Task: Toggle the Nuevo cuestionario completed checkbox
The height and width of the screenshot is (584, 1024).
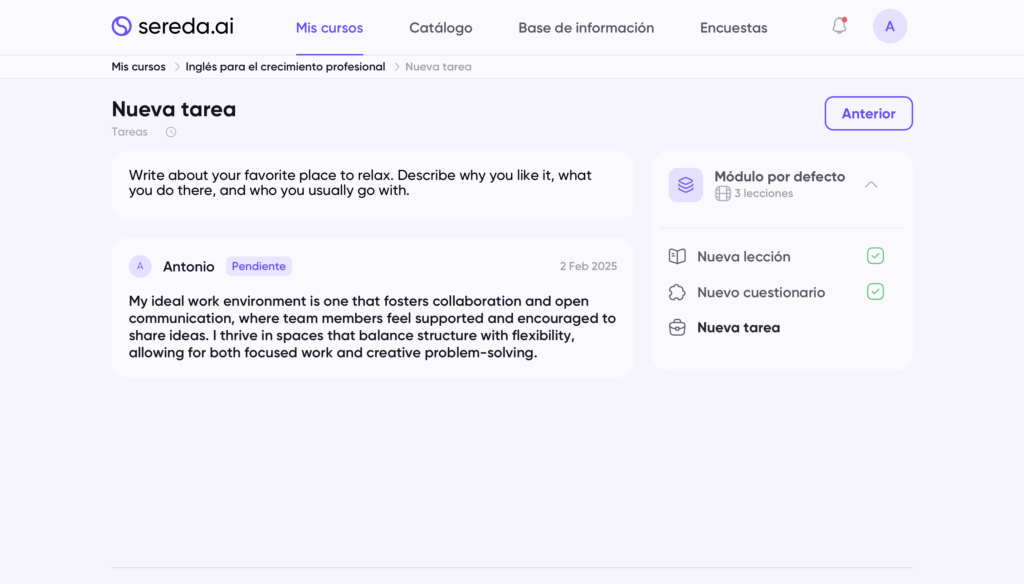Action: pos(875,292)
